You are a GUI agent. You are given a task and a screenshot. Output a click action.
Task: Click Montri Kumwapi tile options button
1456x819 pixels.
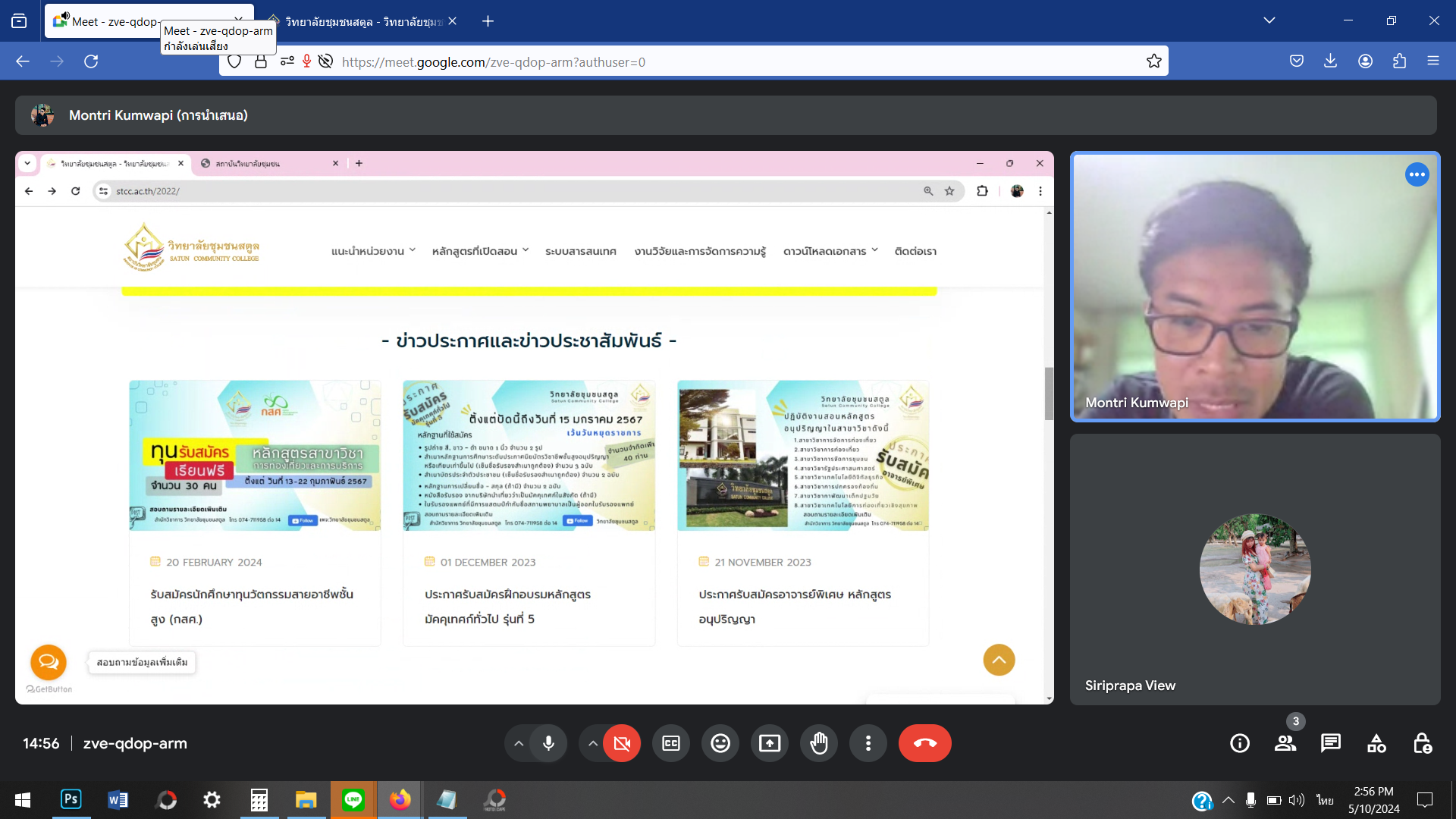(x=1417, y=174)
